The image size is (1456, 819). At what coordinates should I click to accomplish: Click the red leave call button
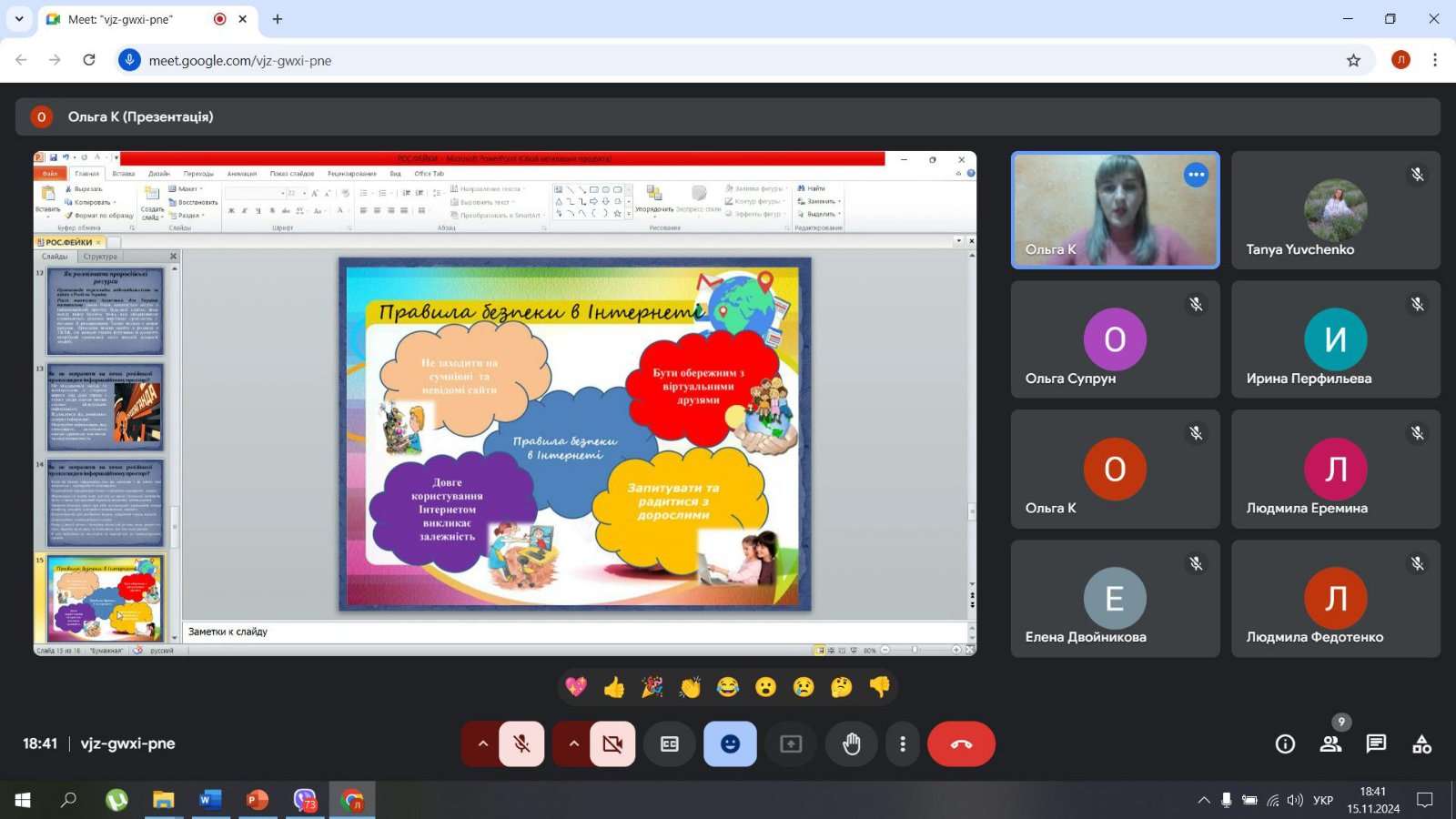tap(961, 744)
